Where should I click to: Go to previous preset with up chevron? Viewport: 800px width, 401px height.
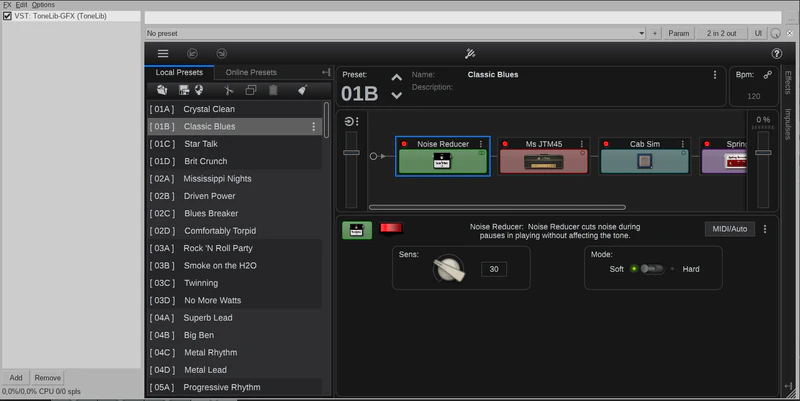click(x=396, y=78)
